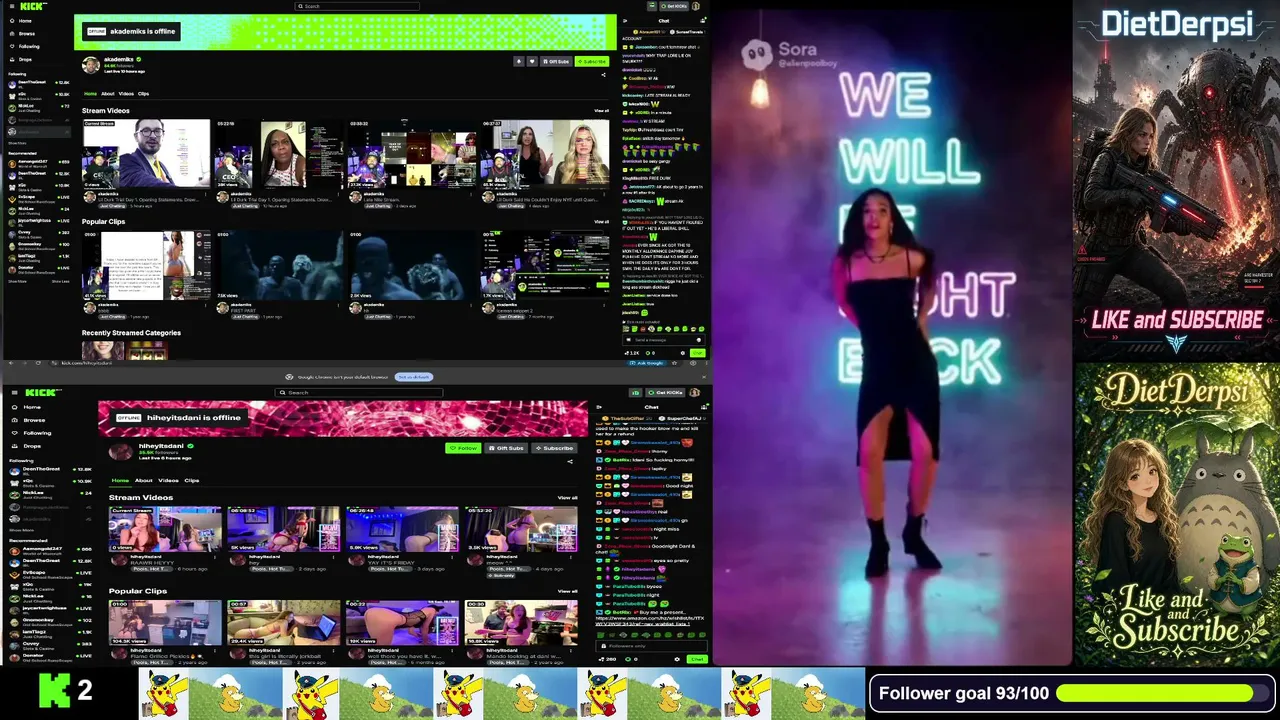View all Popular Clips on akademiks channel
The image size is (1280, 720).
click(601, 222)
